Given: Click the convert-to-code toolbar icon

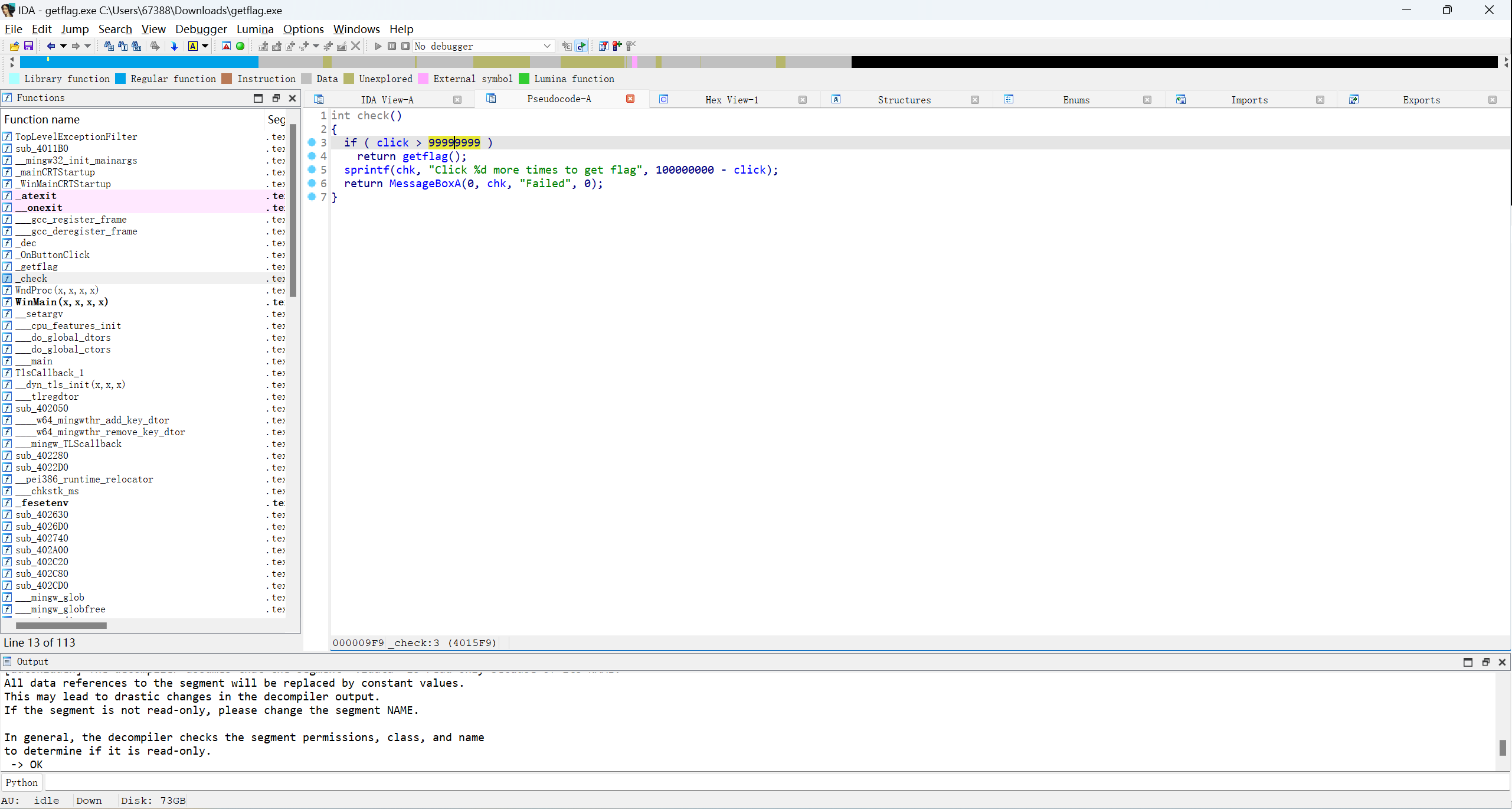Looking at the screenshot, I should coord(263,46).
